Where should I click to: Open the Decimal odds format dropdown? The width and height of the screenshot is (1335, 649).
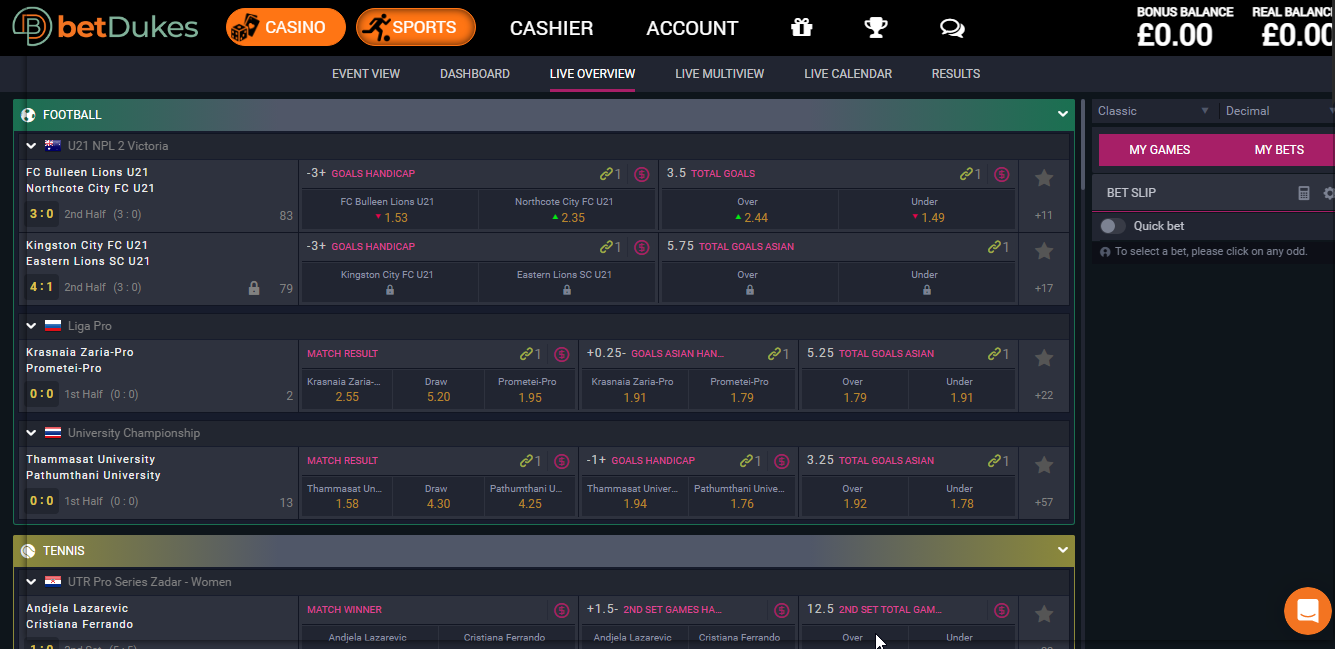[1279, 111]
